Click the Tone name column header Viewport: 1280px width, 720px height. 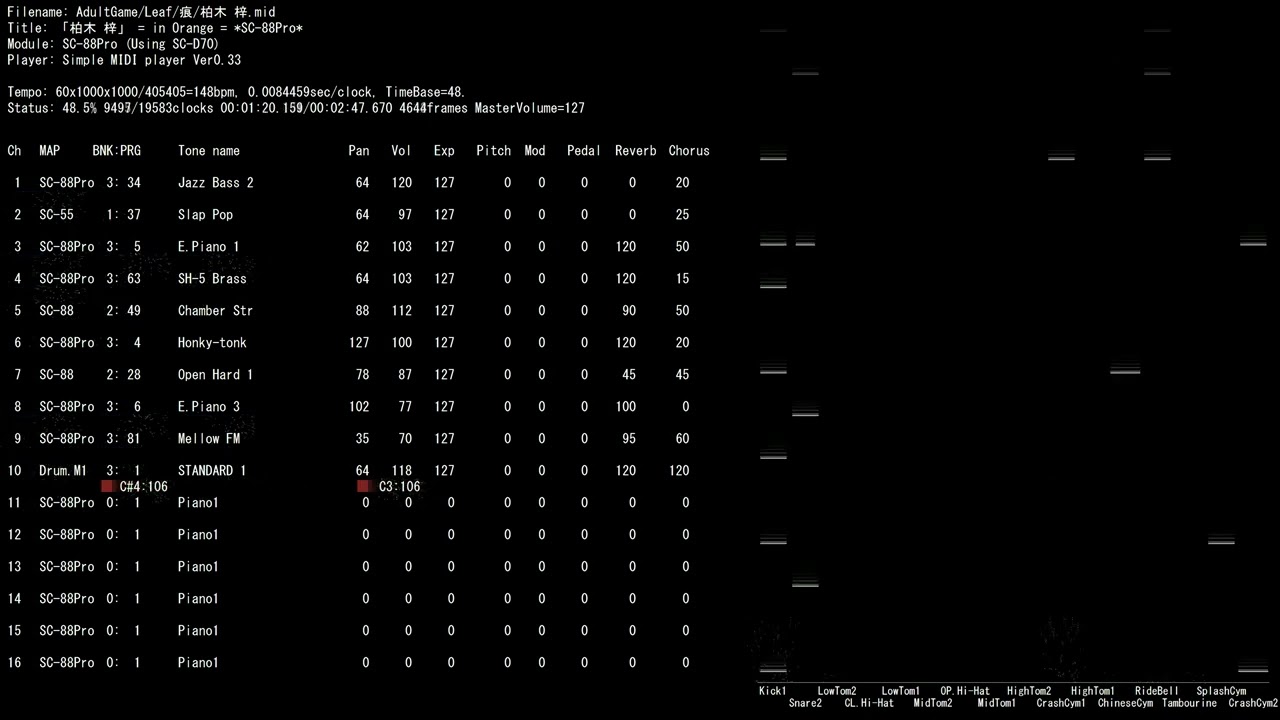(209, 151)
